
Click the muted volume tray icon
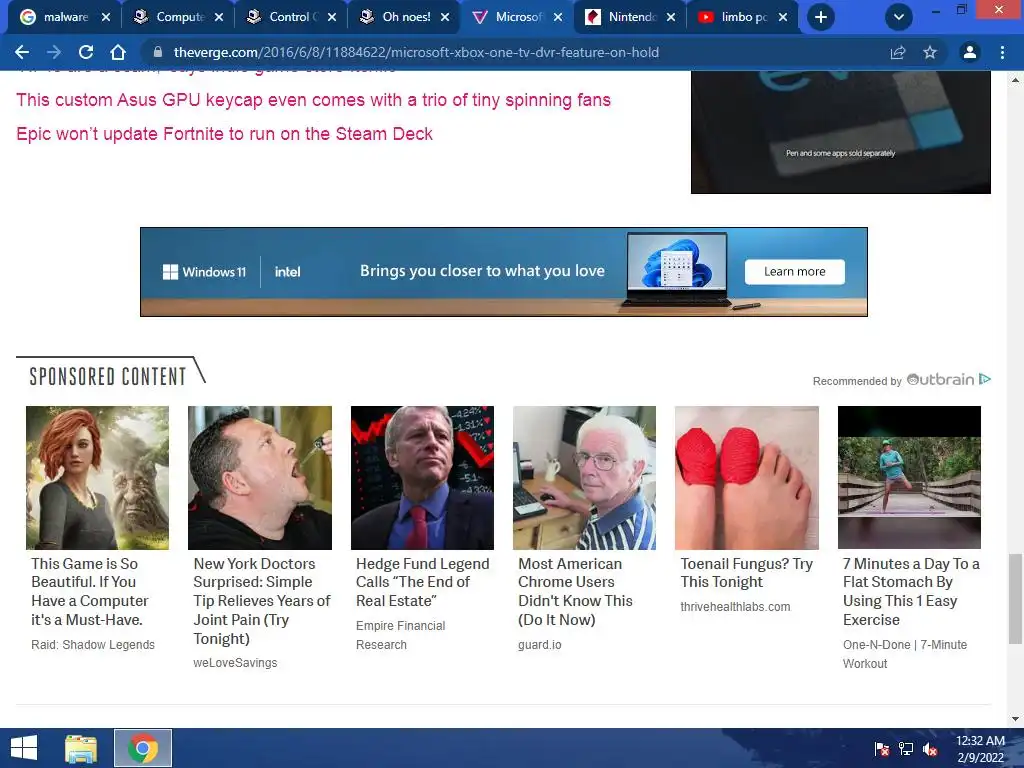[930, 748]
